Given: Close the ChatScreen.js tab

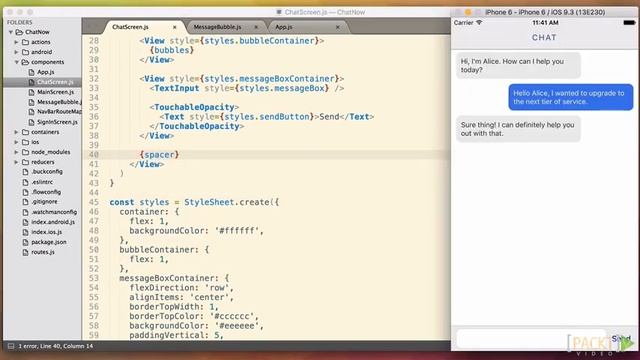Looking at the screenshot, I should 175,27.
